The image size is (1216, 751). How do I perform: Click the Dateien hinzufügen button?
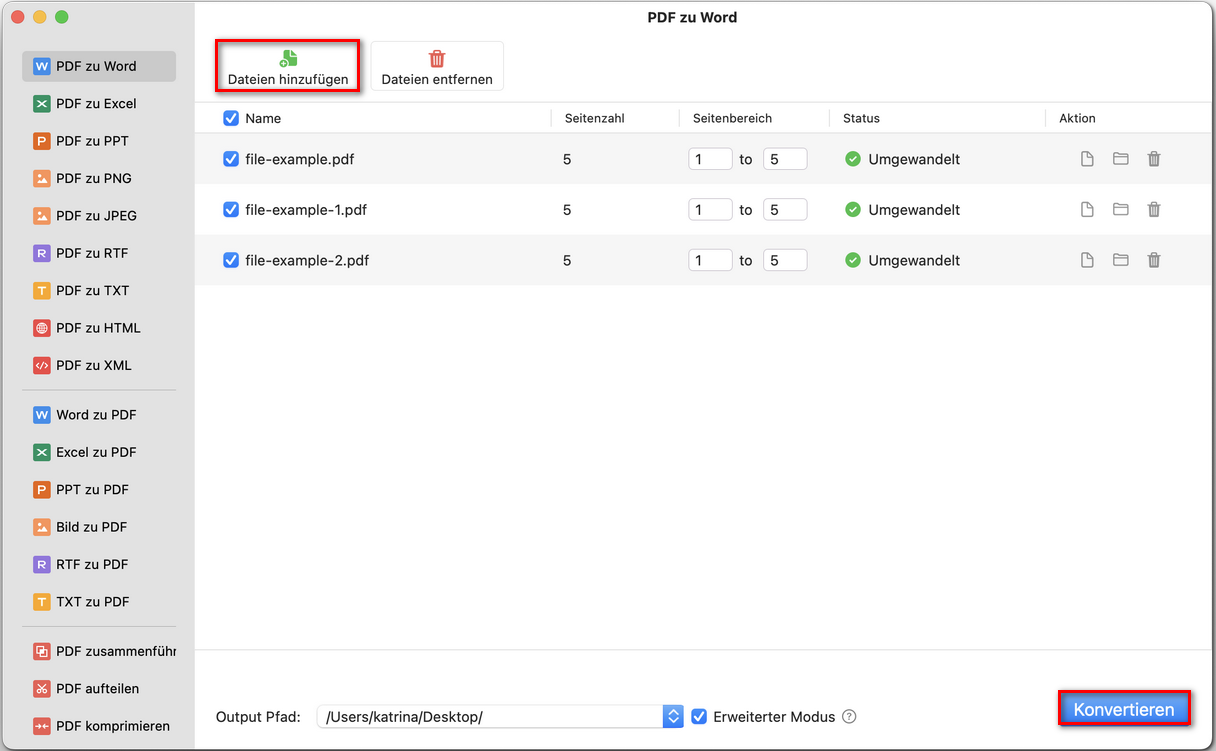pyautogui.click(x=288, y=67)
